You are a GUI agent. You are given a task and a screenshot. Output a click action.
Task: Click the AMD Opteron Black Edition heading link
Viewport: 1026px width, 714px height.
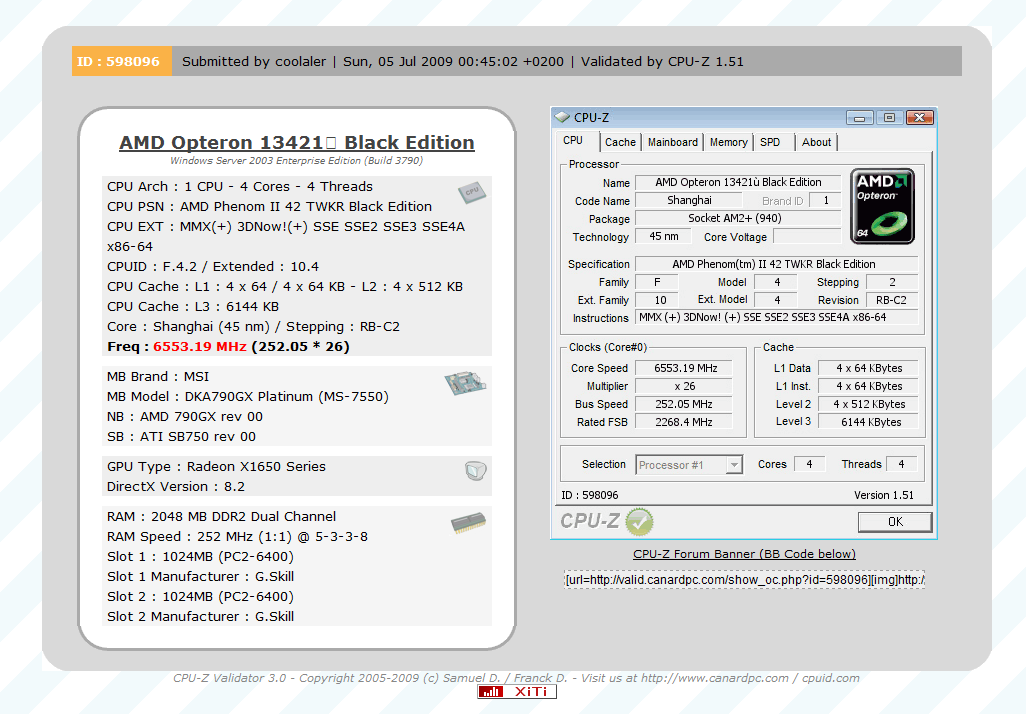pos(296,142)
